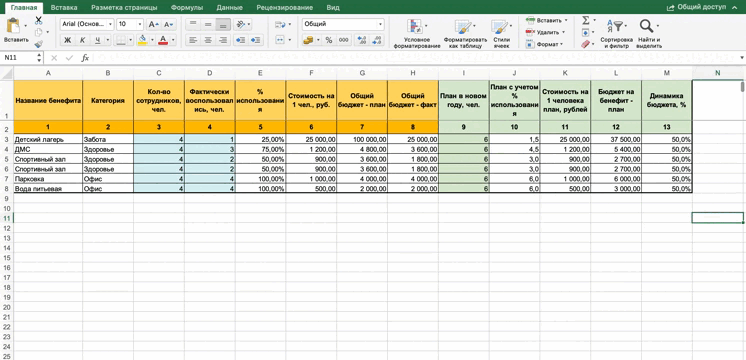
Task: Click the AutoSum sigma icon
Action: [586, 20]
